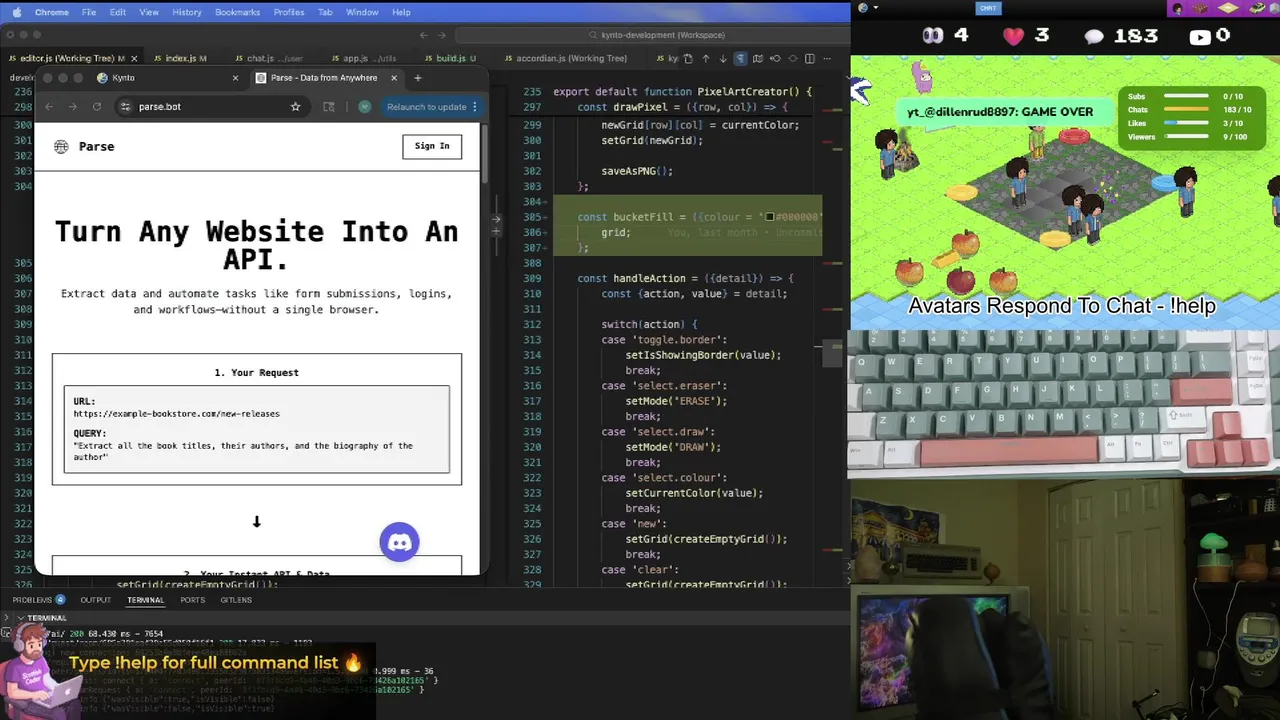
Task: Click the Parse logo icon
Action: (61, 147)
